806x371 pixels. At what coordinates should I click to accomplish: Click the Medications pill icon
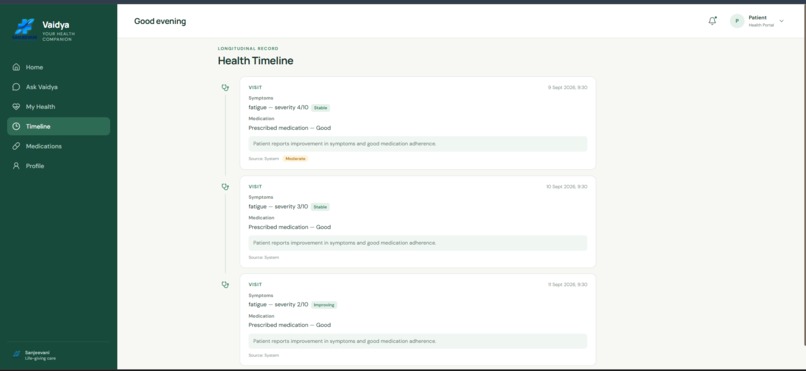(x=16, y=146)
